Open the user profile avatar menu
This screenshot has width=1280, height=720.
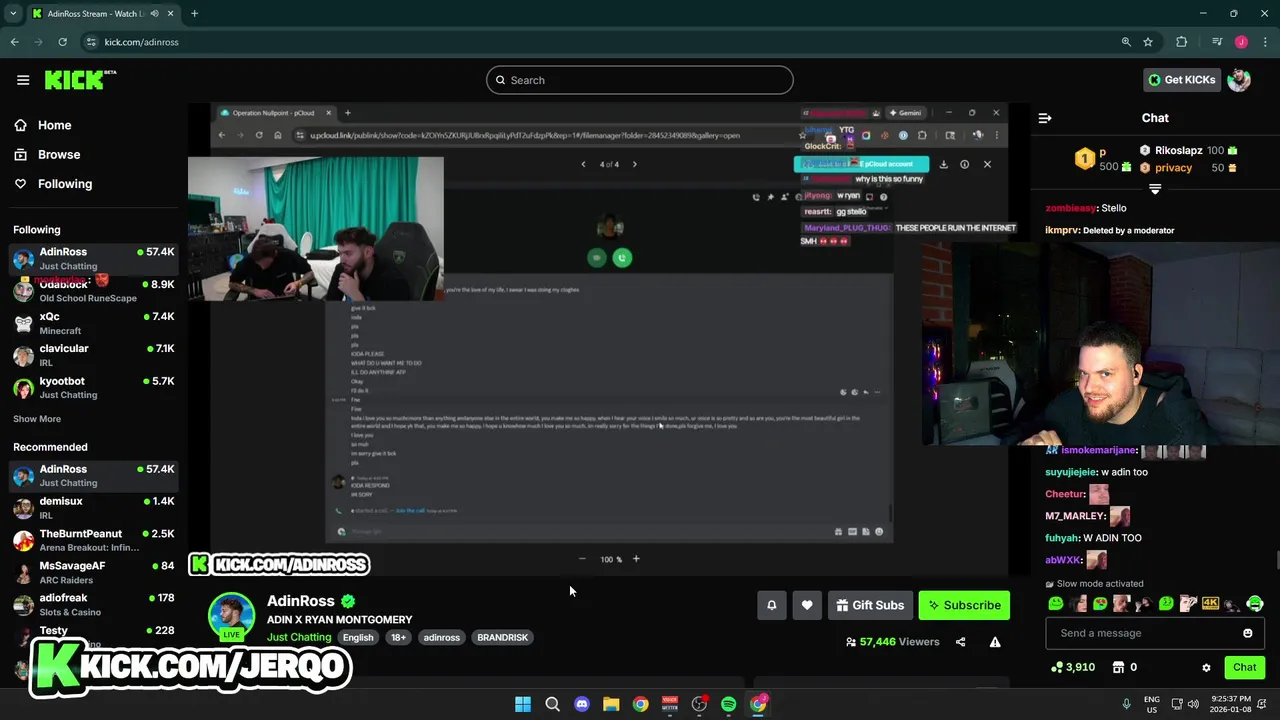pyautogui.click(x=1239, y=80)
